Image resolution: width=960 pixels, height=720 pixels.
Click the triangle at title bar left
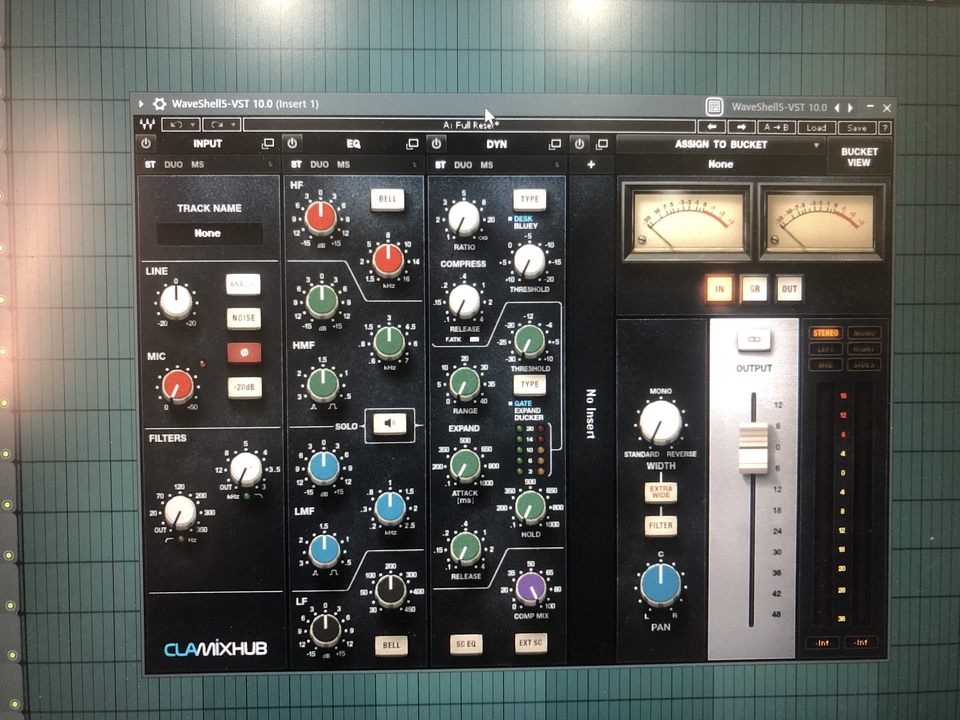[x=141, y=103]
